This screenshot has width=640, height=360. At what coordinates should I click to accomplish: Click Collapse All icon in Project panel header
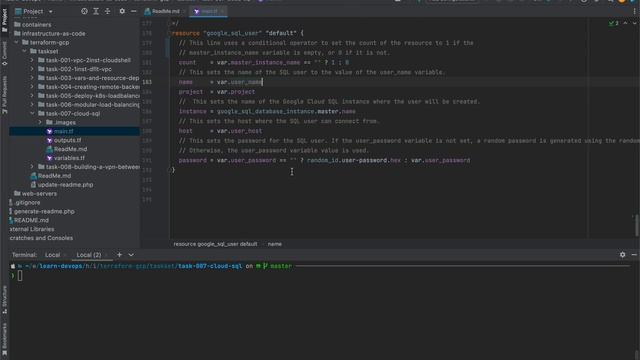click(x=107, y=11)
